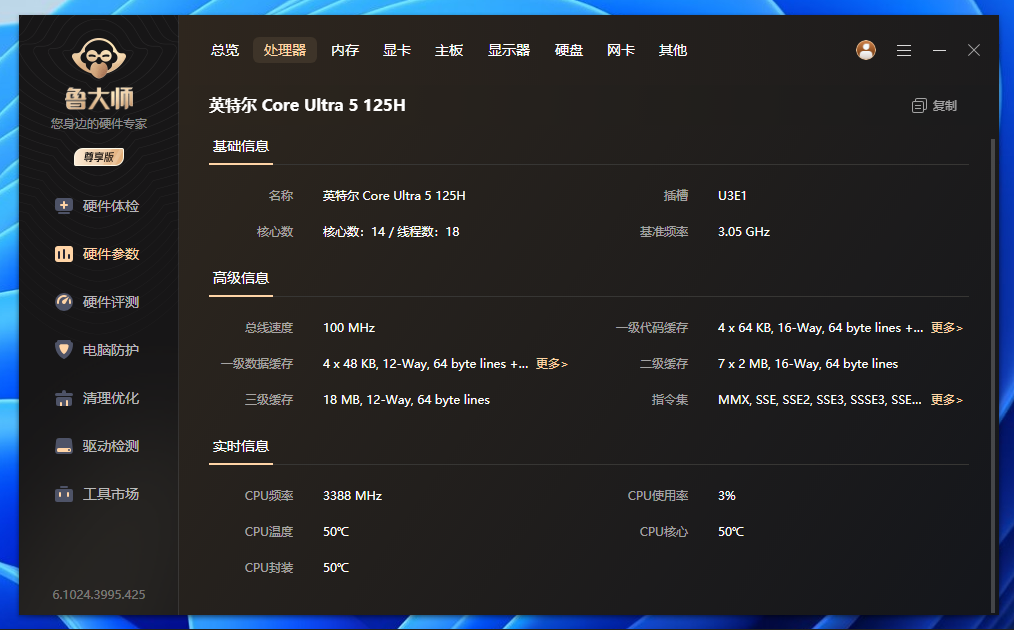The width and height of the screenshot is (1014, 630).
Task: Click the 硬件体检 first-aid icon
Action: (63, 206)
